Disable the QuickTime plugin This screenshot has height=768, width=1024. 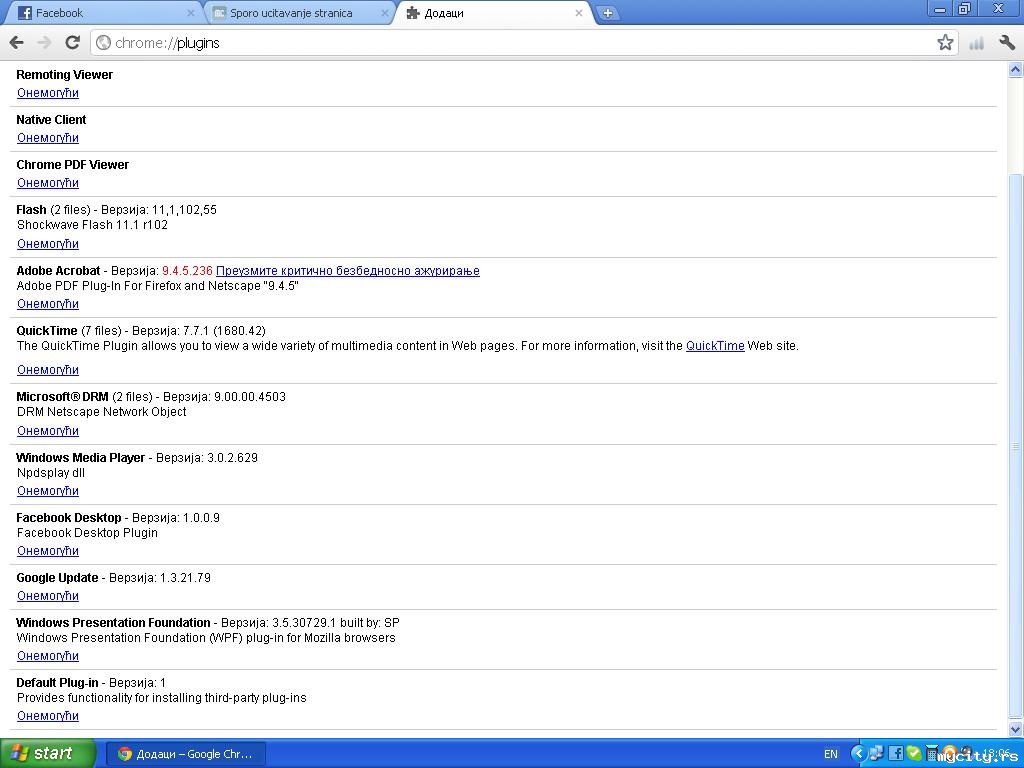pyautogui.click(x=48, y=370)
